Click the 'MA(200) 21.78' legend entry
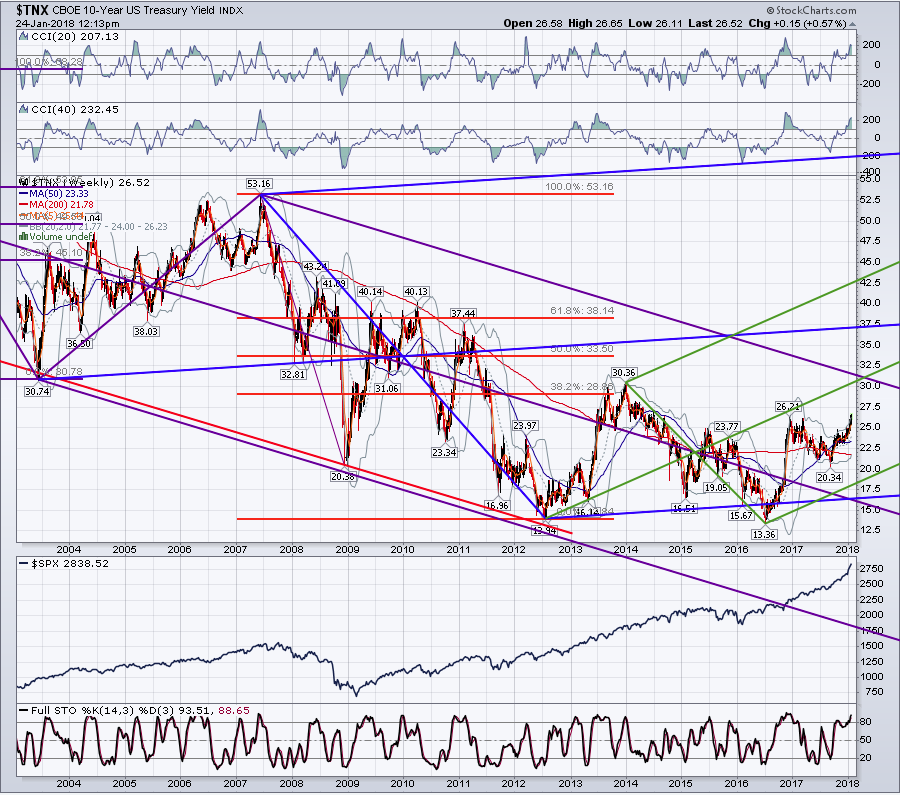This screenshot has height=795, width=900. [x=61, y=204]
